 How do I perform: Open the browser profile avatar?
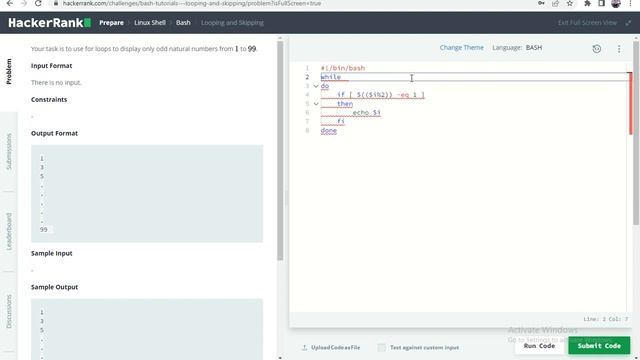(x=616, y=3)
